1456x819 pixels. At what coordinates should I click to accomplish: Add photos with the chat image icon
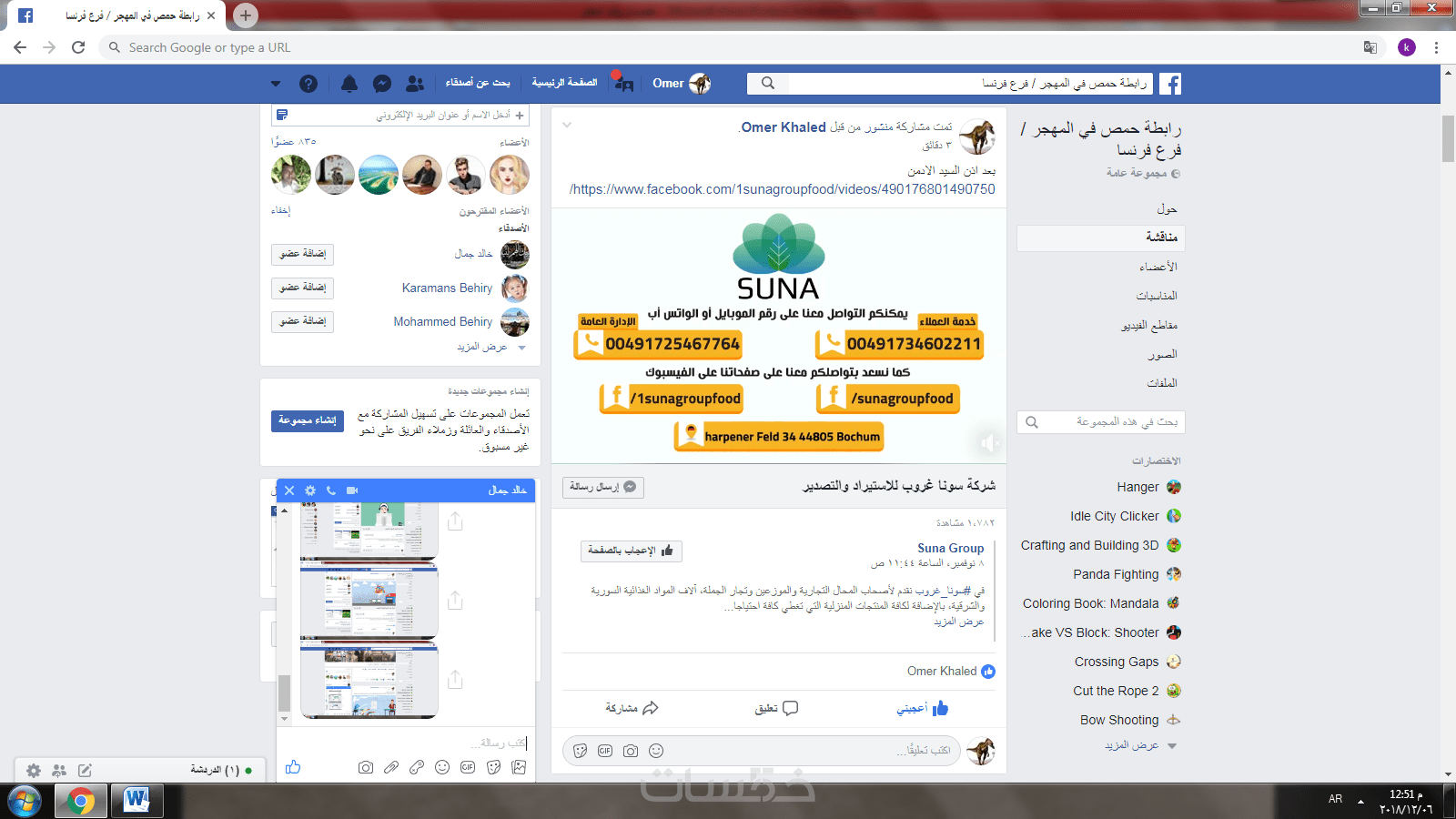point(519,767)
